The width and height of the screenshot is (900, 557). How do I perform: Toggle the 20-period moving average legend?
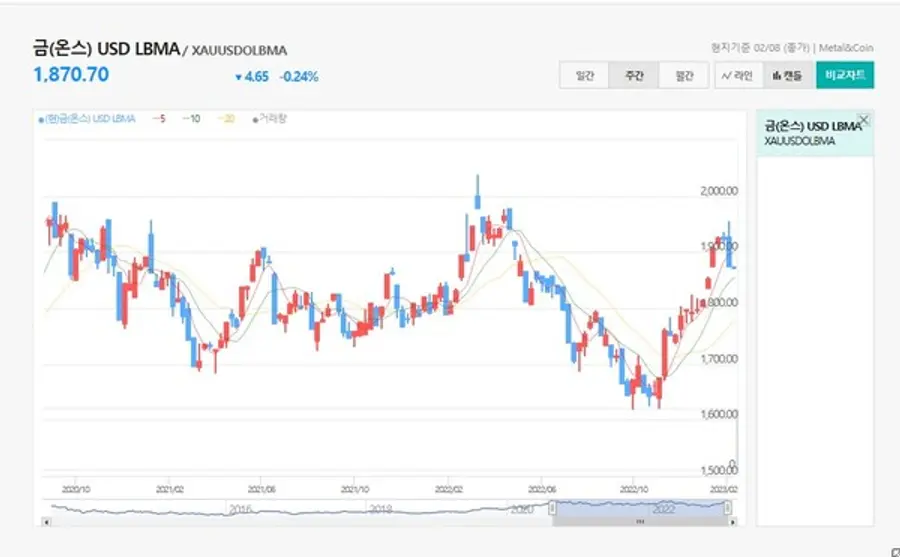click(x=224, y=118)
